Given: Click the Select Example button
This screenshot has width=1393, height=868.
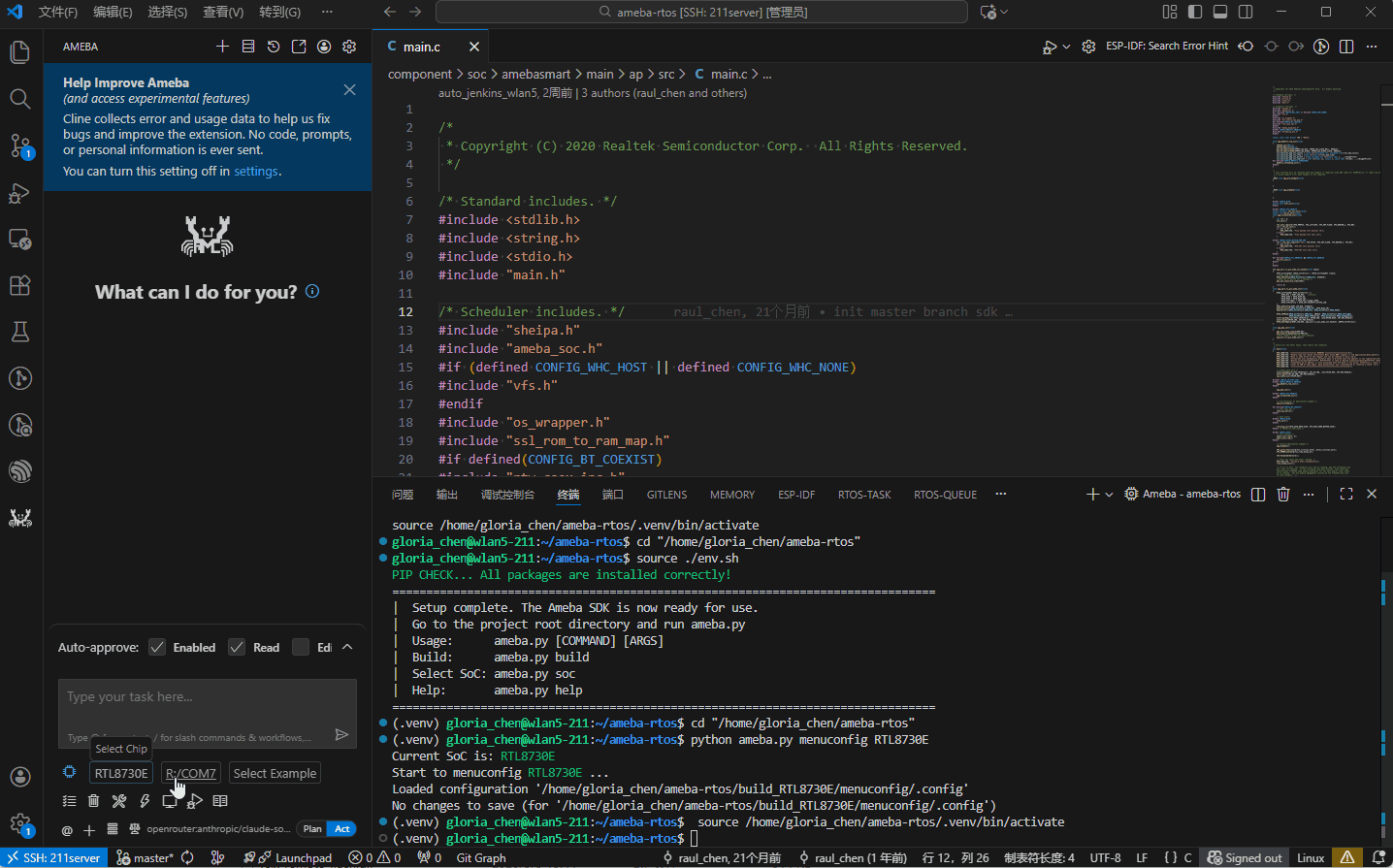Looking at the screenshot, I should point(275,774).
